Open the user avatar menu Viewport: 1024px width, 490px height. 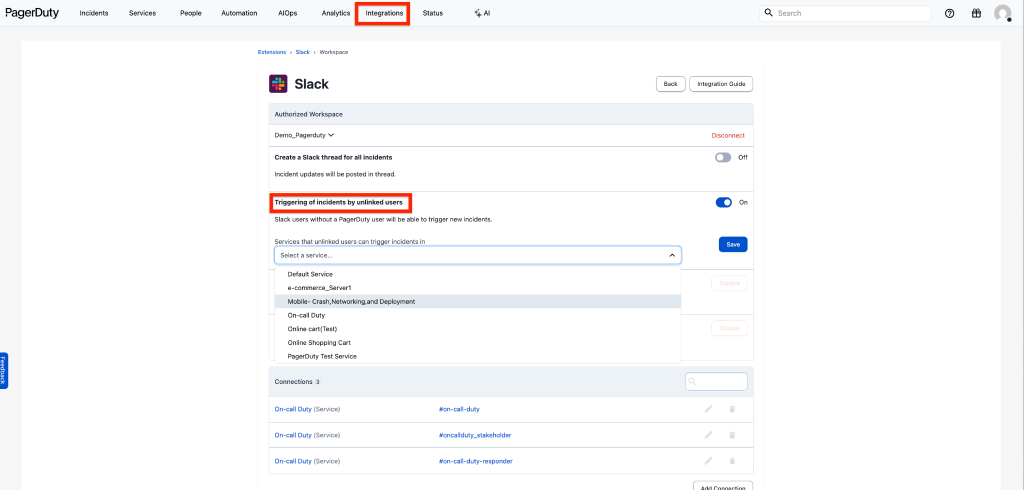1002,13
